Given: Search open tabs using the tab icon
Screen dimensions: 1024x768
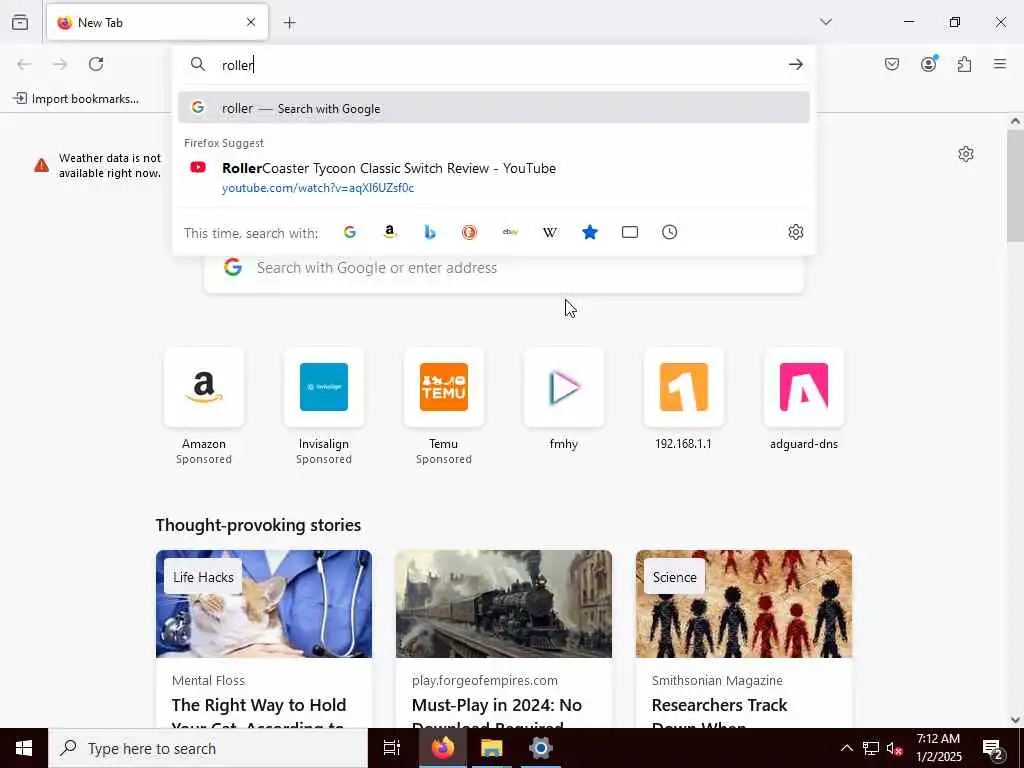Looking at the screenshot, I should (630, 232).
